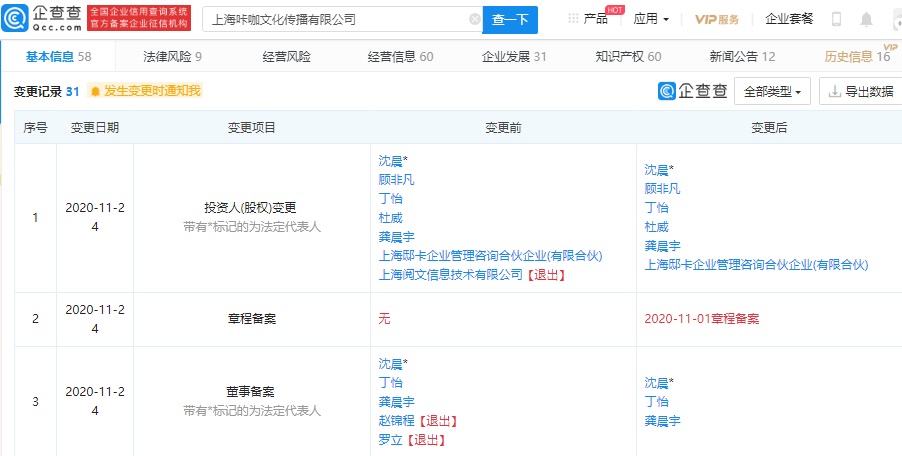Clear the company search field
The image size is (902, 456).
point(475,20)
